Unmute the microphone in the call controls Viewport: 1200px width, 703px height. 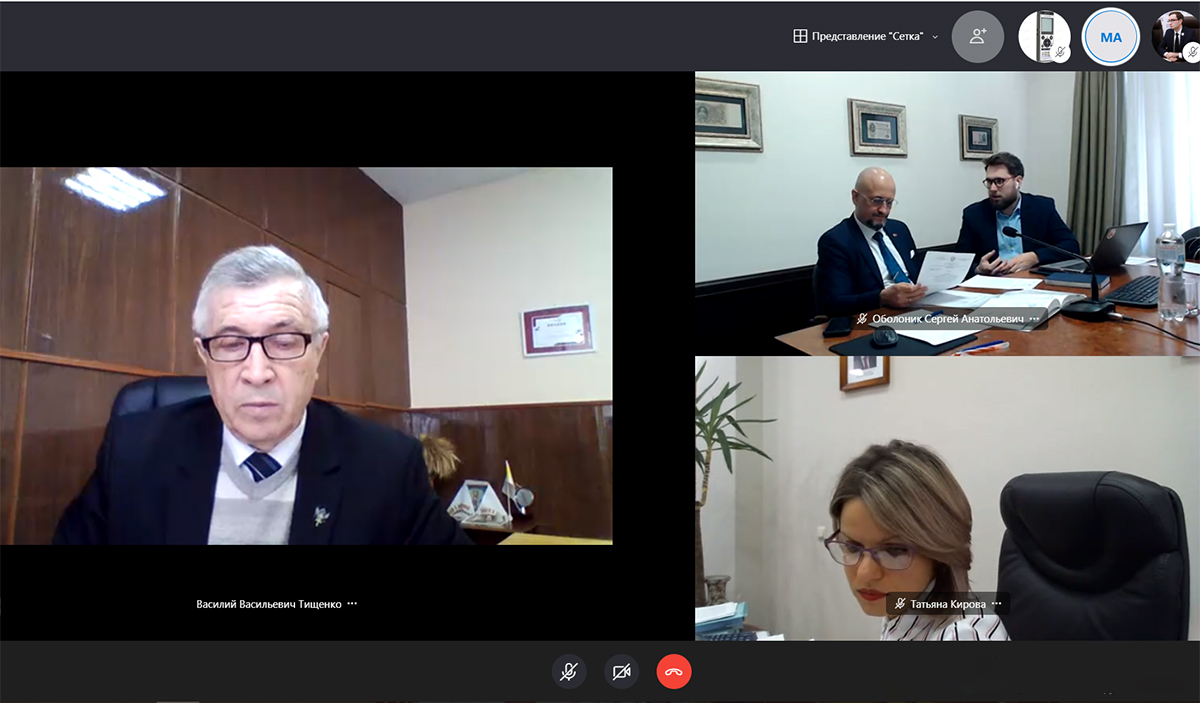pos(569,671)
